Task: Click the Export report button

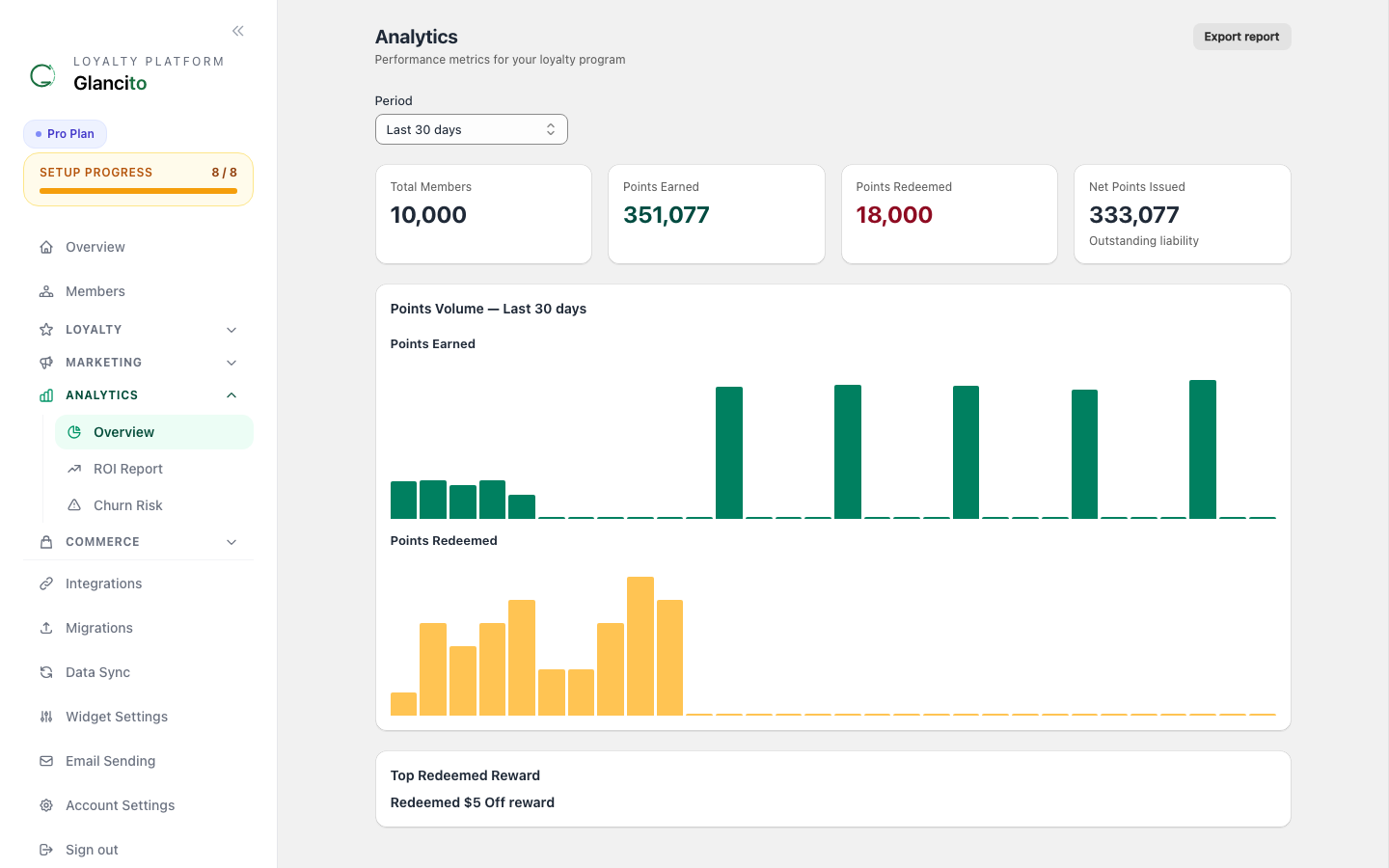Action: pyautogui.click(x=1241, y=37)
